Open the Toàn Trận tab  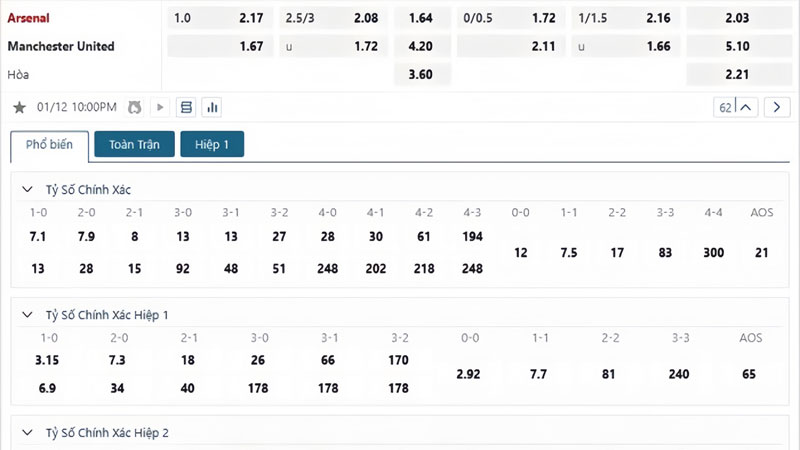point(134,145)
